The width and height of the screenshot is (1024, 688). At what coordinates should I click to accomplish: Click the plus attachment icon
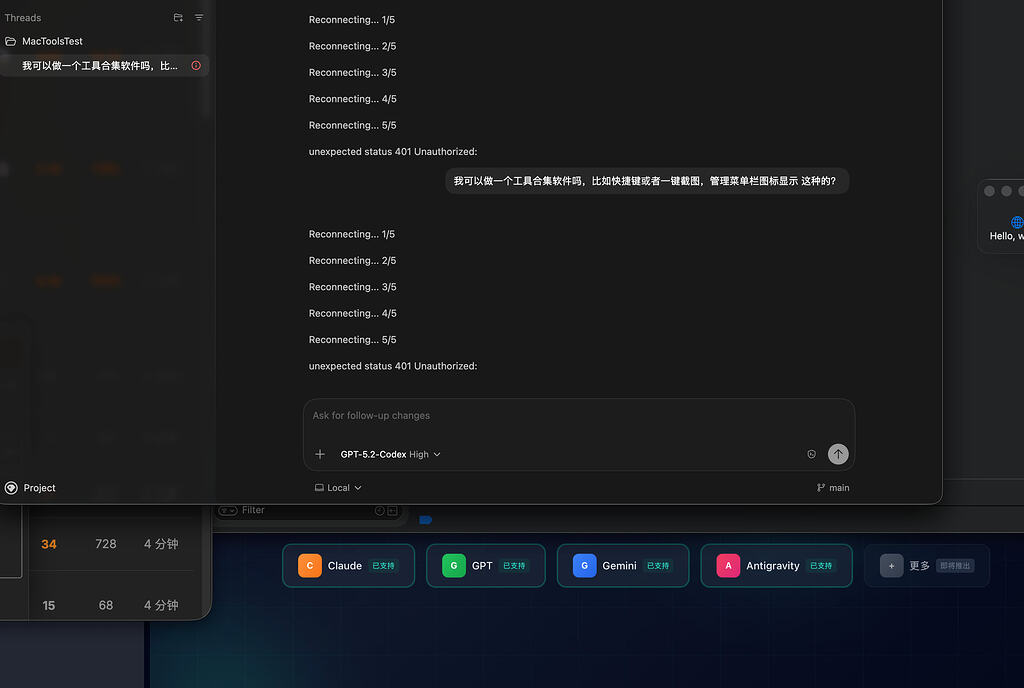(320, 454)
